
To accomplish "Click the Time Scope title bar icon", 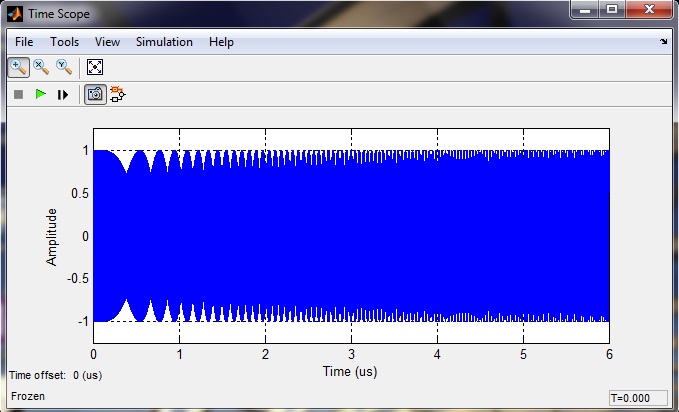I will tap(16, 13).
